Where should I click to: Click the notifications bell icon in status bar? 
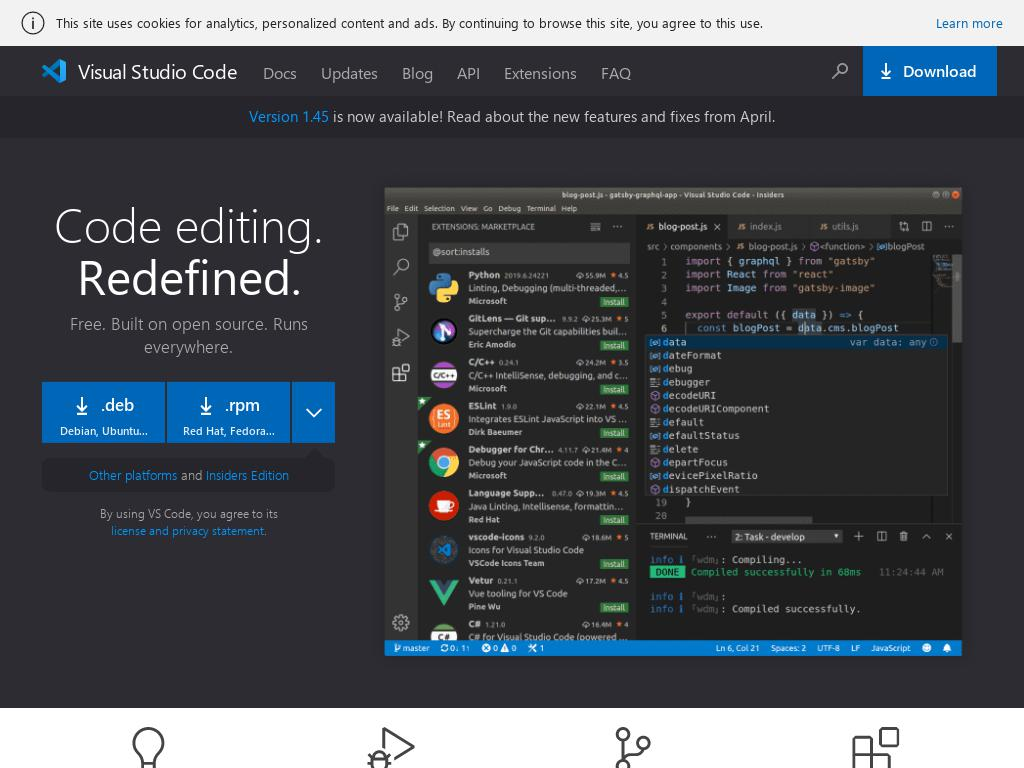(x=947, y=648)
